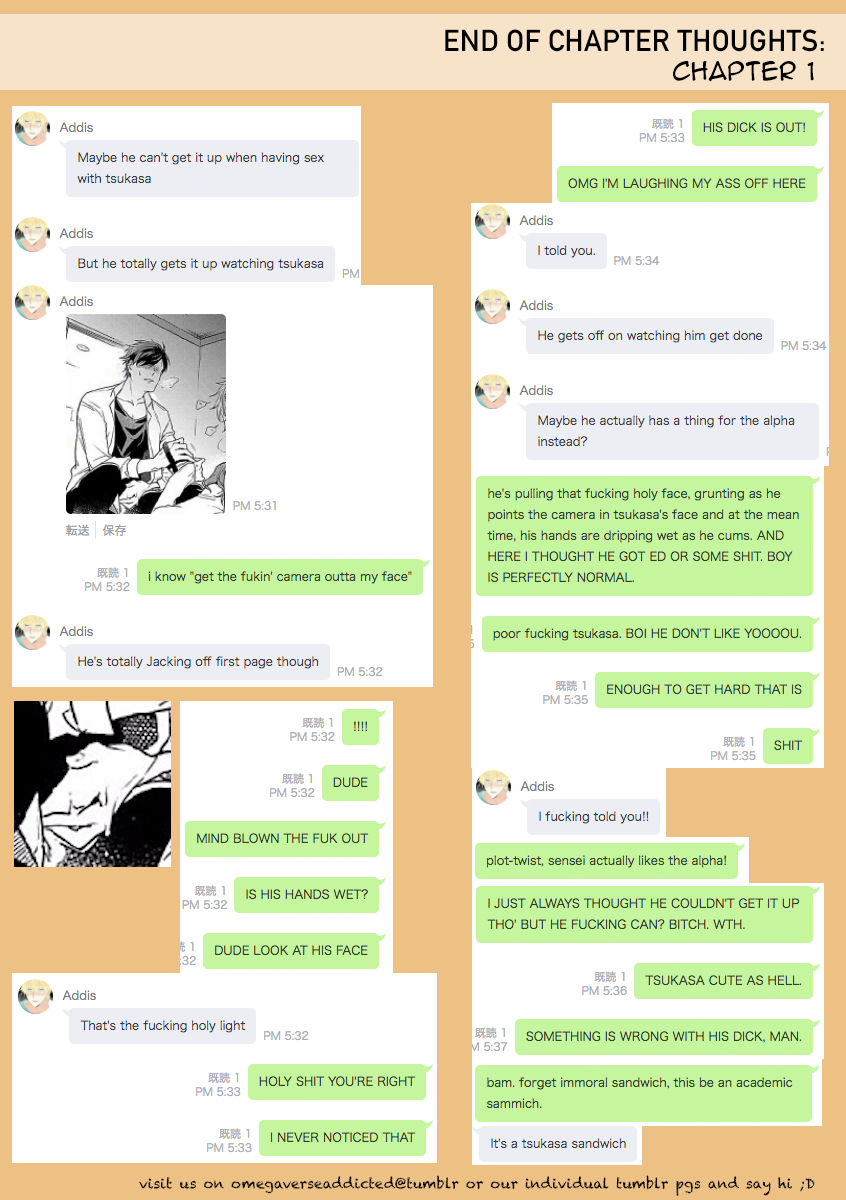846x1200 pixels.
Task: Click the 'It's a tsukasa sandwich' message
Action: click(x=559, y=1144)
